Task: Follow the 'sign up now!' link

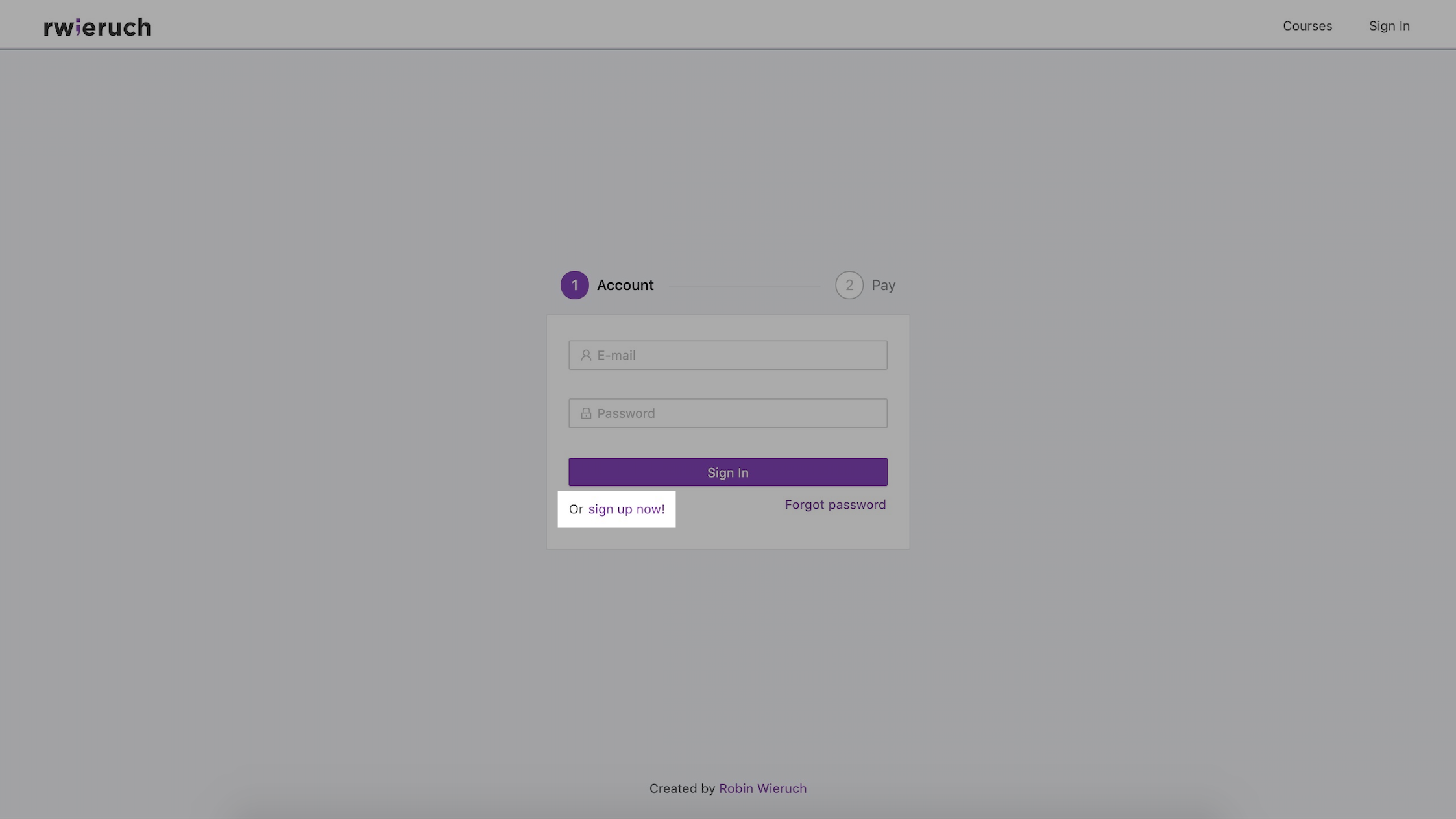Action: pyautogui.click(x=626, y=509)
